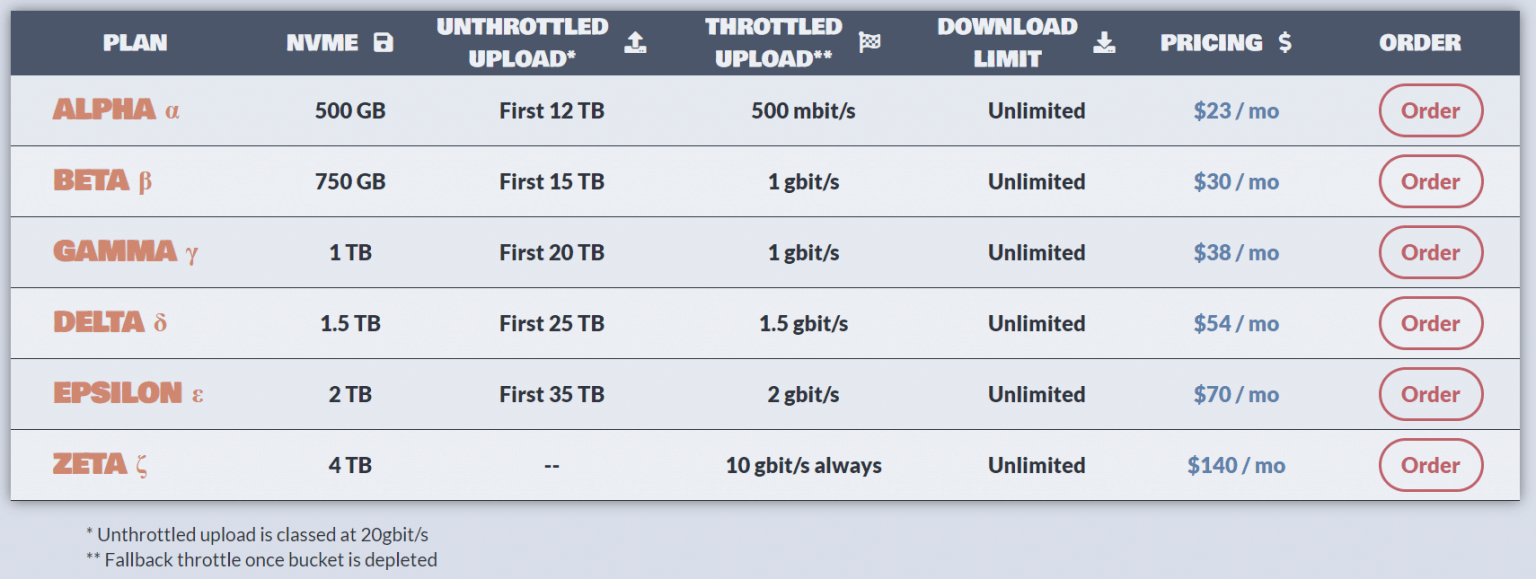Viewport: 1536px width, 579px height.
Task: Select the $140 / mo price
Action: point(1236,465)
